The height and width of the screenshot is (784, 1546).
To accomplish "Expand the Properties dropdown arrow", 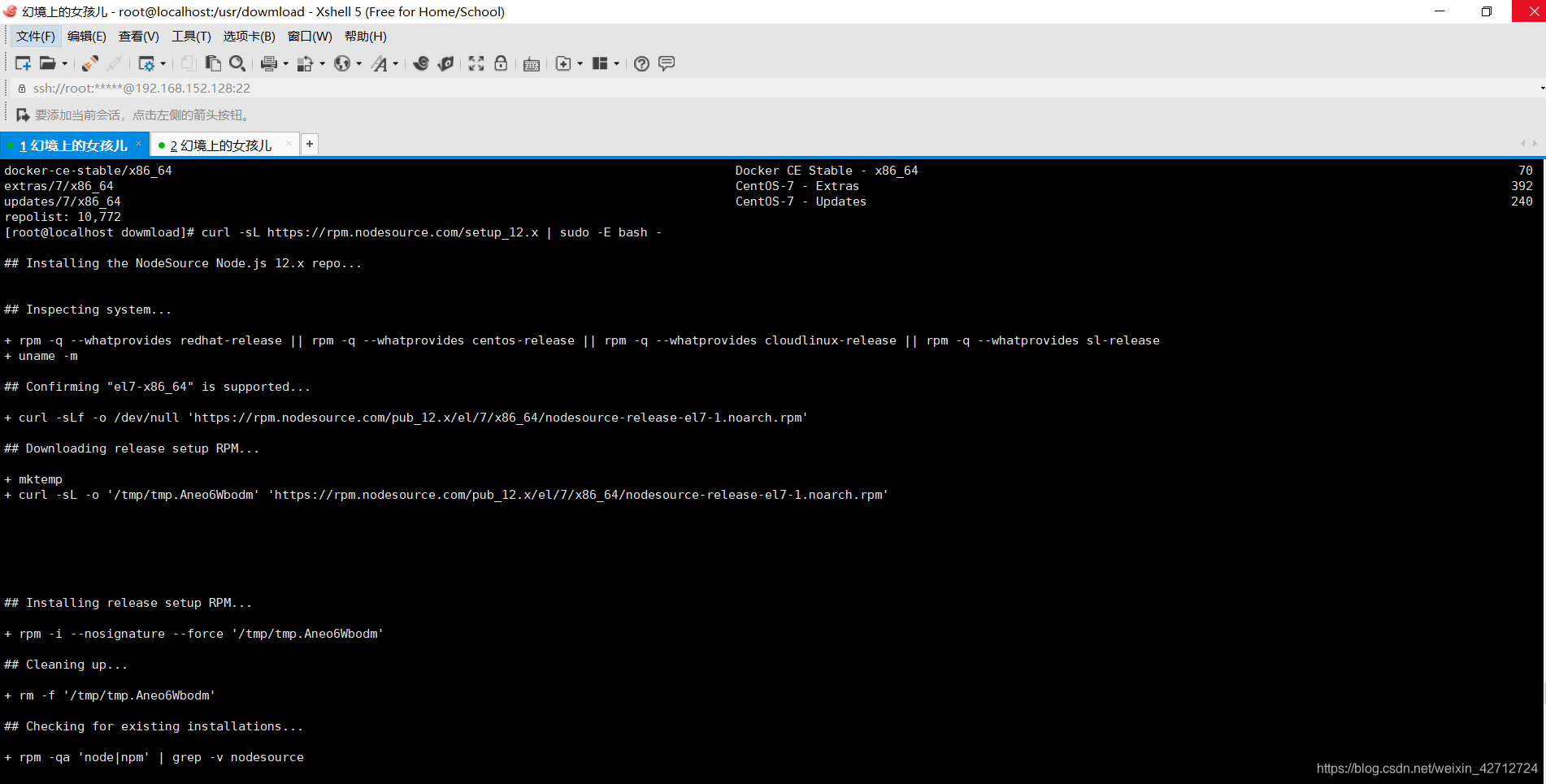I will click(163, 63).
